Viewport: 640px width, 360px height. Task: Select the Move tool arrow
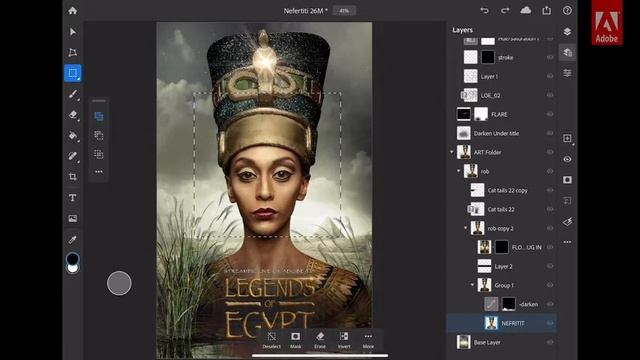pyautogui.click(x=73, y=32)
